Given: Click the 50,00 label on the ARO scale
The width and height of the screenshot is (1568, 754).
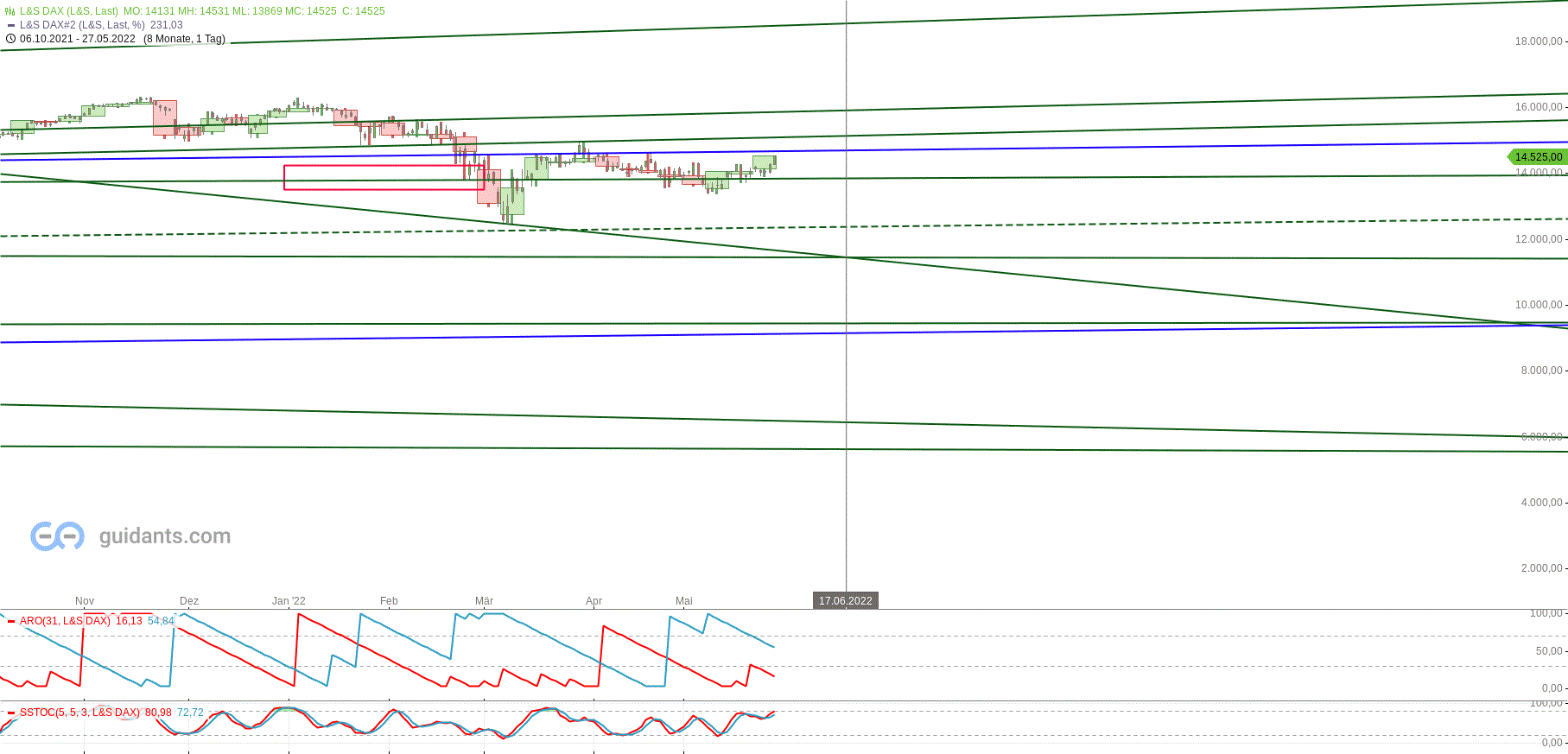Looking at the screenshot, I should click(x=1548, y=651).
